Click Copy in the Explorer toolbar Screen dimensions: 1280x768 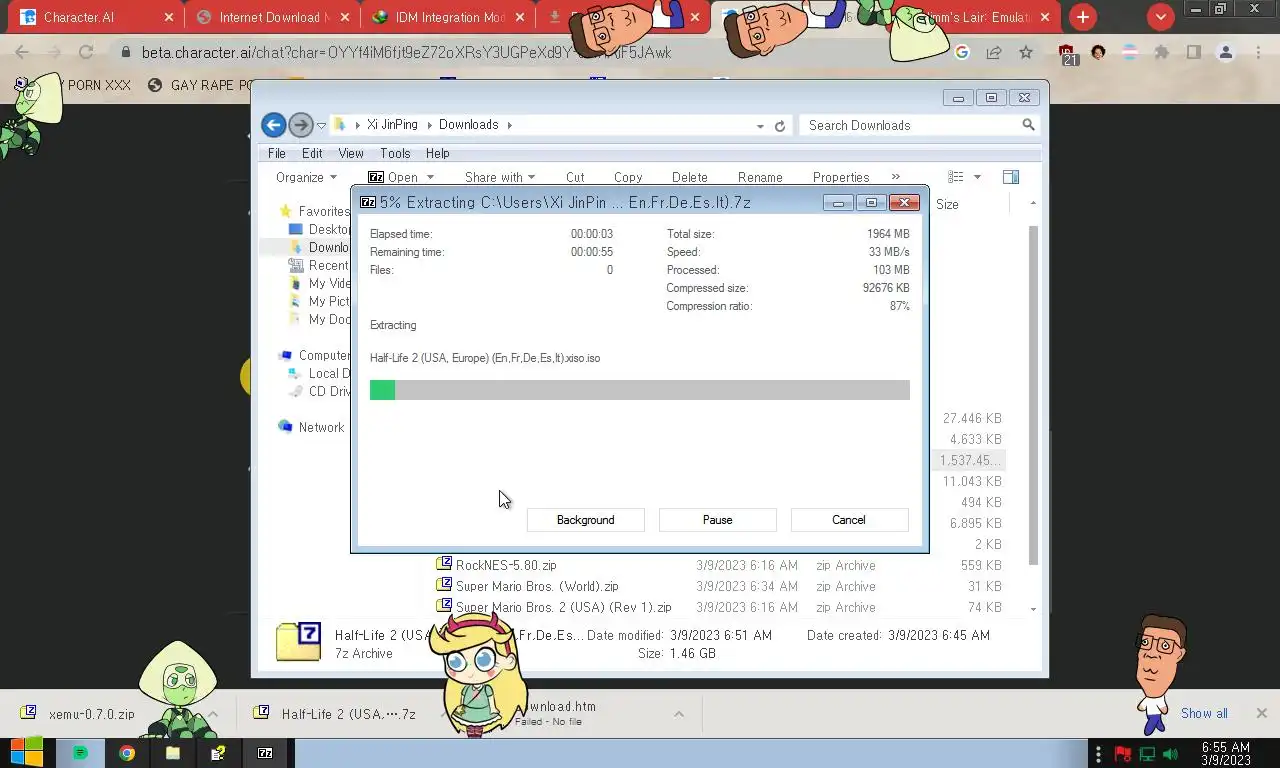coord(628,177)
